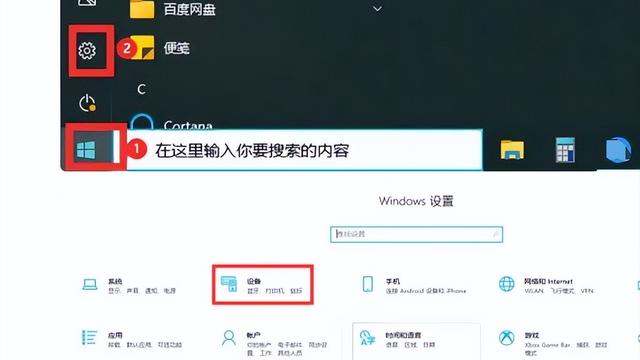640x360 pixels.
Task: Open the Windows Start button
Action: pos(86,150)
